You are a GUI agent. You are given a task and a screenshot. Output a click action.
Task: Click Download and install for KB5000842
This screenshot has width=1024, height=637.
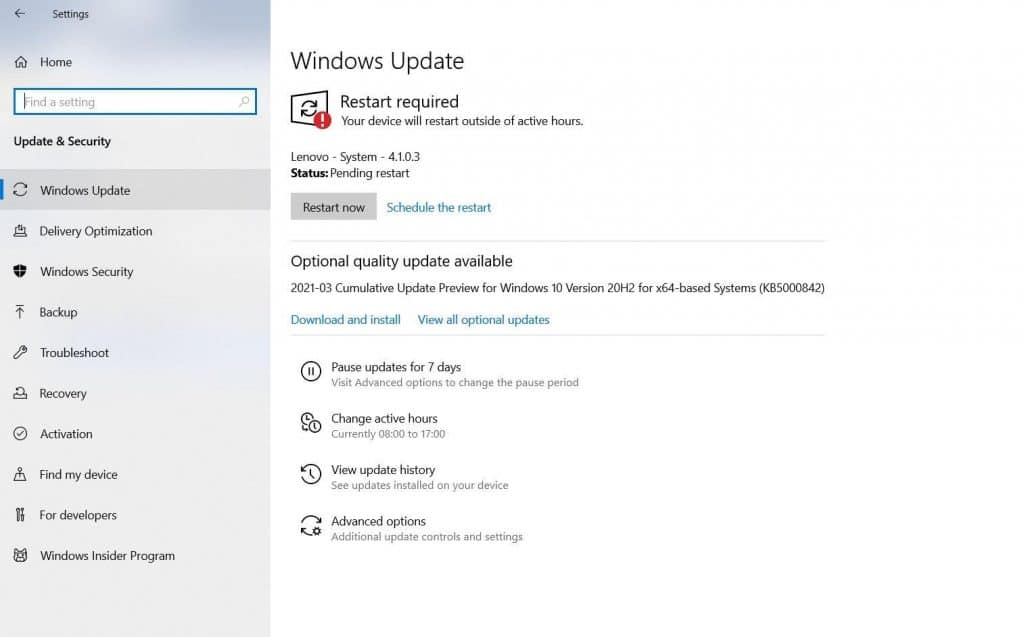pyautogui.click(x=345, y=319)
